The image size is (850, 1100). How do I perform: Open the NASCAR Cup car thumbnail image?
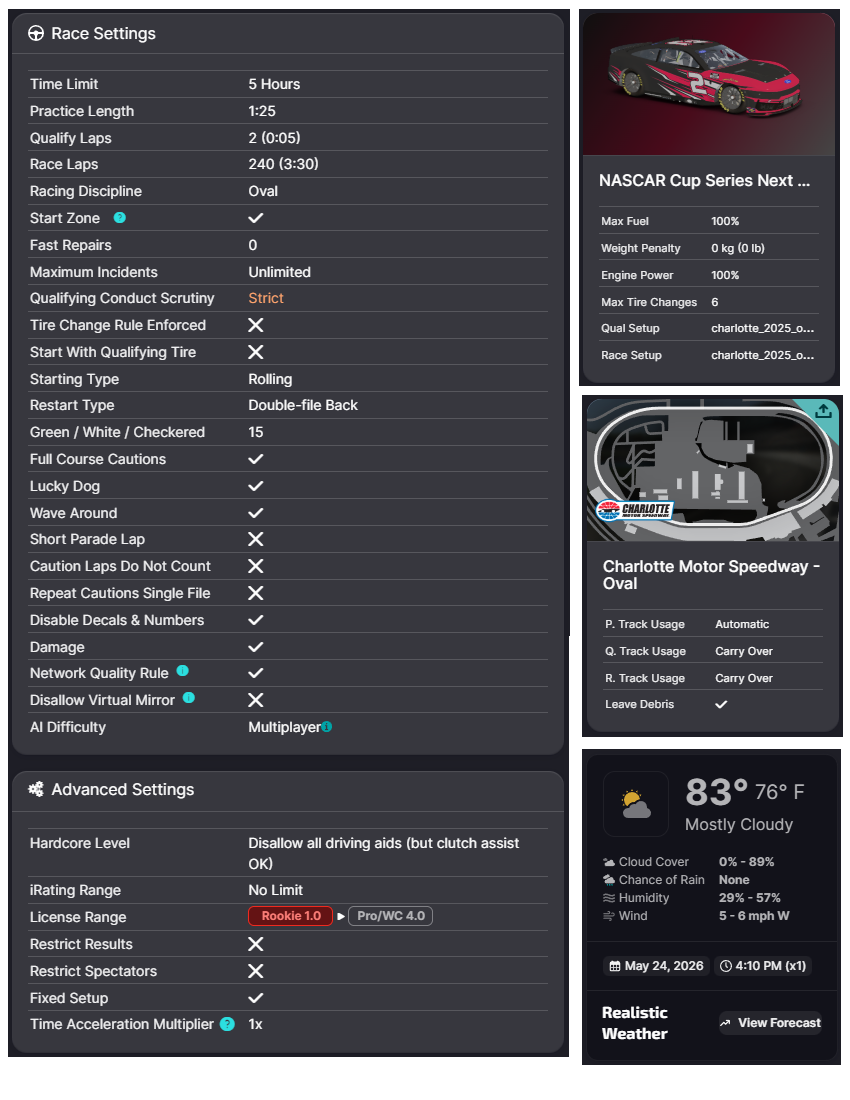[709, 84]
